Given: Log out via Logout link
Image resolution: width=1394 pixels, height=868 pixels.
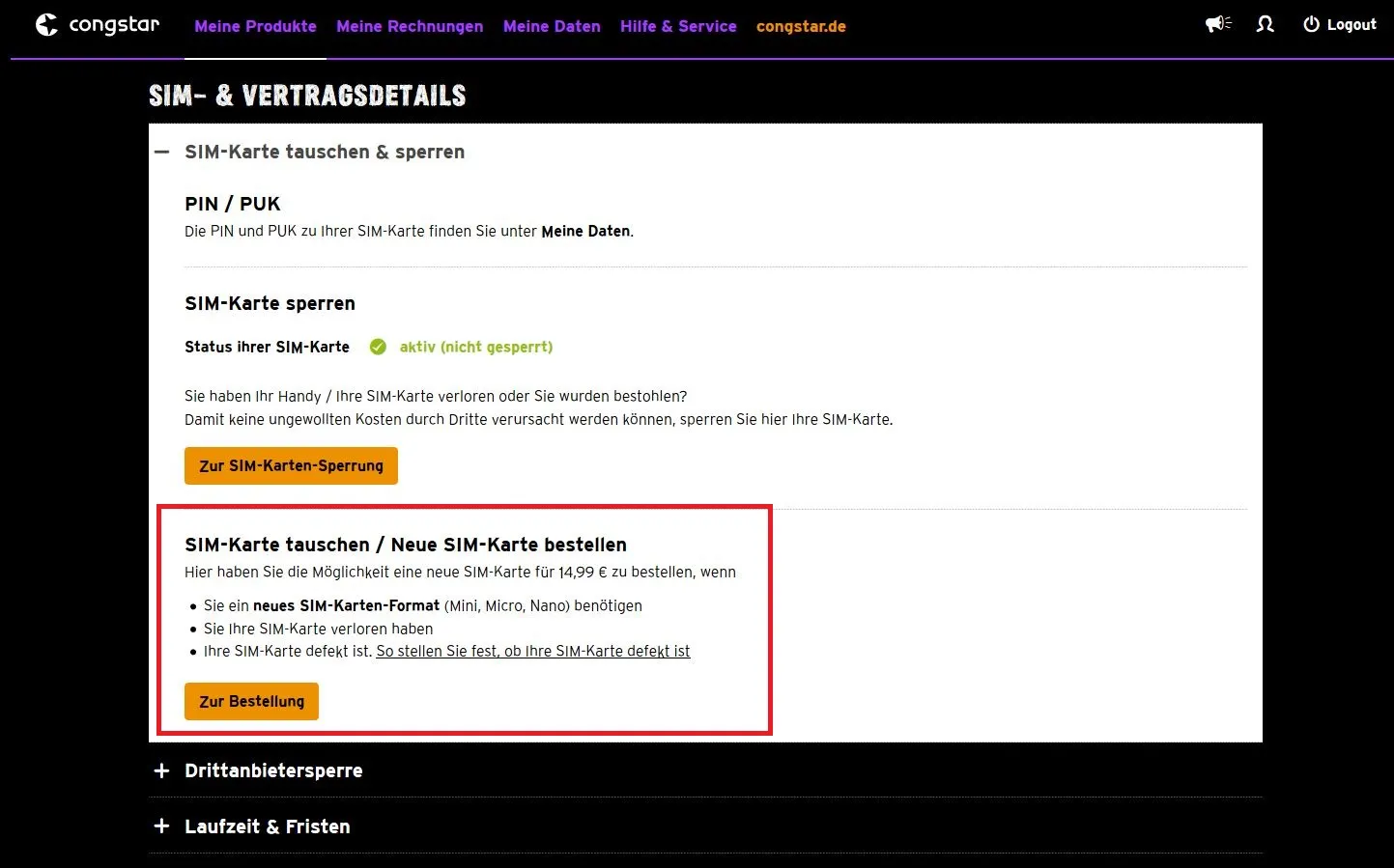Looking at the screenshot, I should pos(1351,25).
